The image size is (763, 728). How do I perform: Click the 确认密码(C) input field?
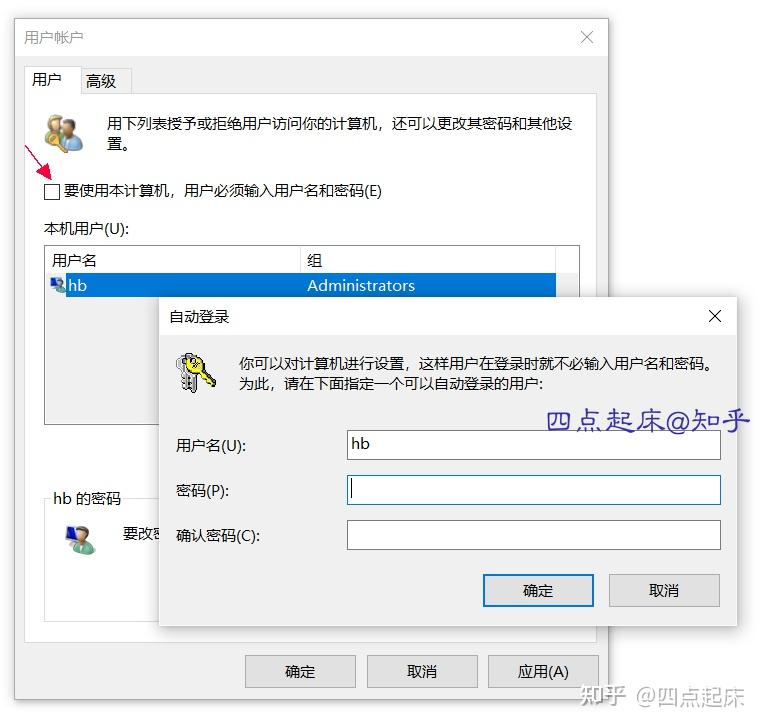click(x=533, y=535)
